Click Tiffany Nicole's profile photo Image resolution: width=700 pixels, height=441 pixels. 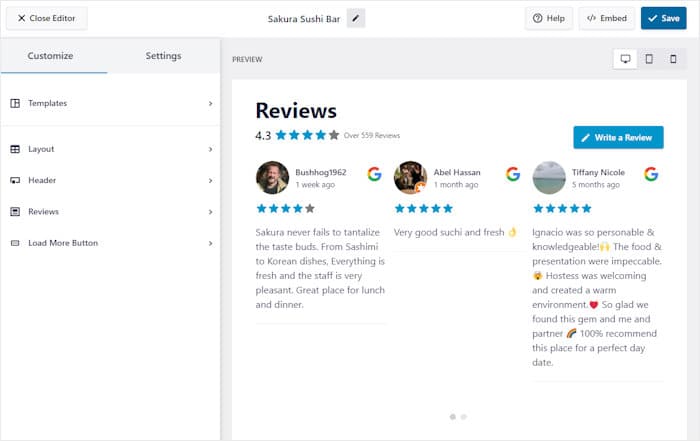click(x=549, y=178)
